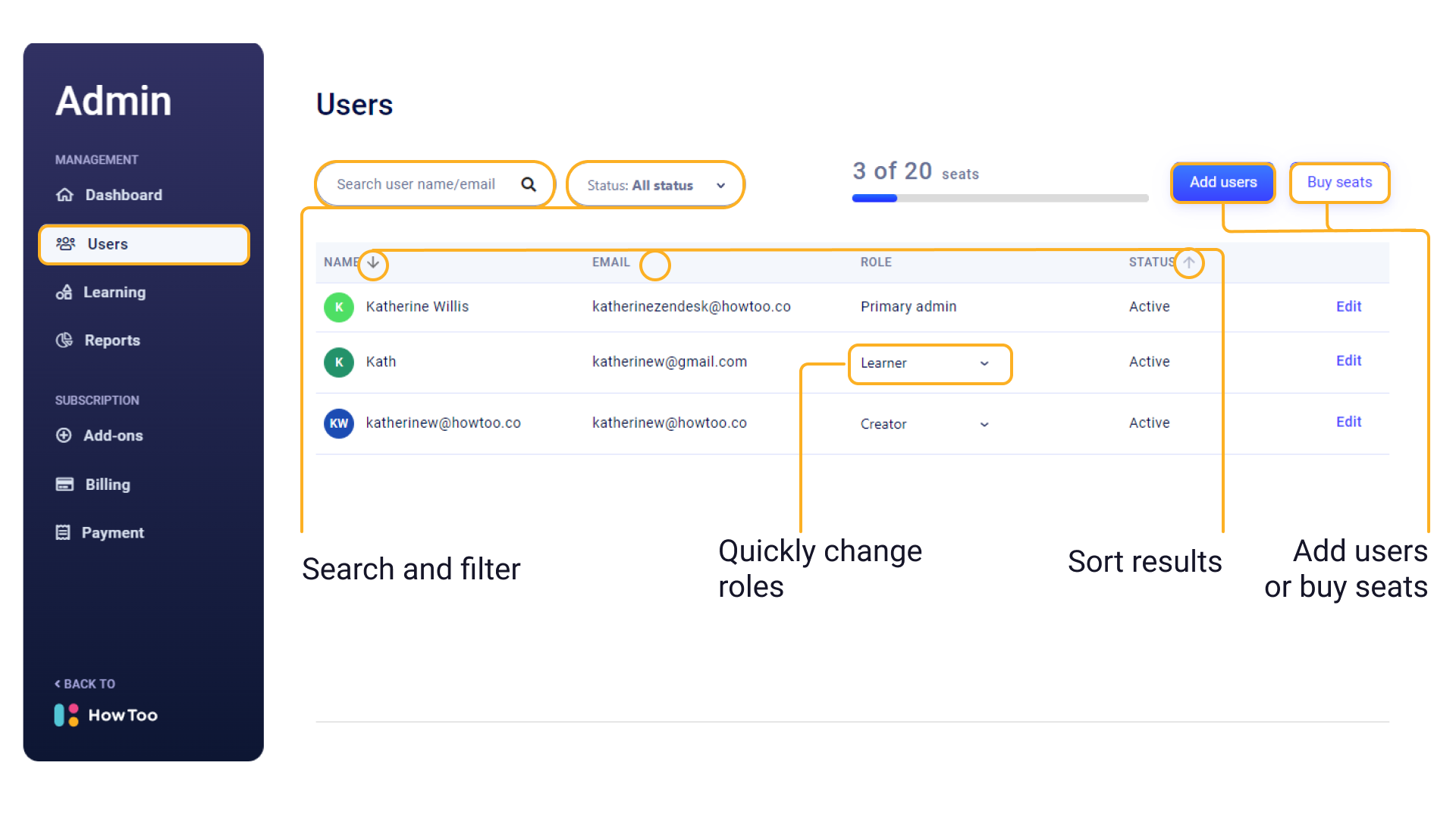This screenshot has height=819, width=1456.
Task: Click the HowToo logo
Action: pos(106,715)
